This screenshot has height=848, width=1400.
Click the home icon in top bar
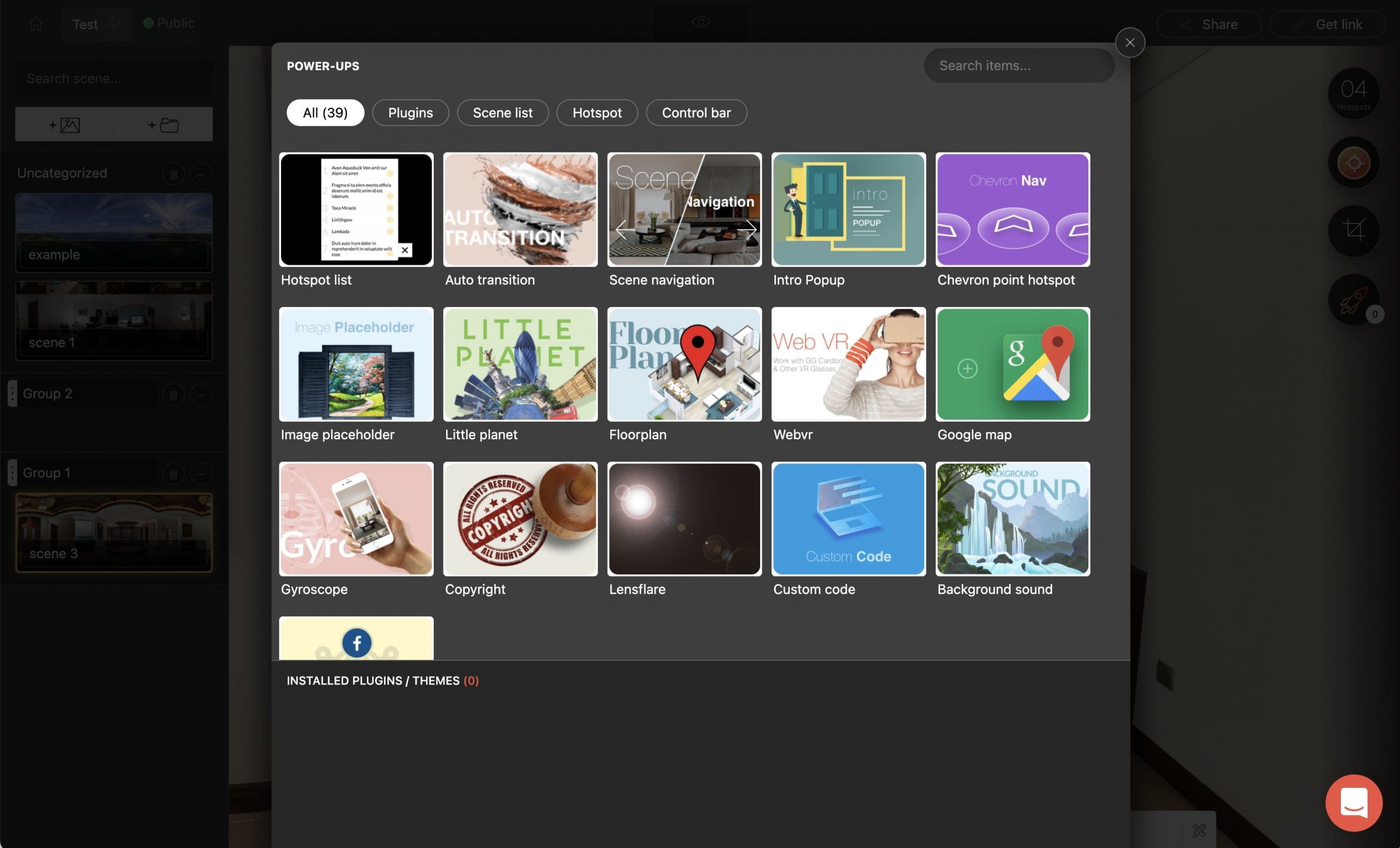(36, 24)
